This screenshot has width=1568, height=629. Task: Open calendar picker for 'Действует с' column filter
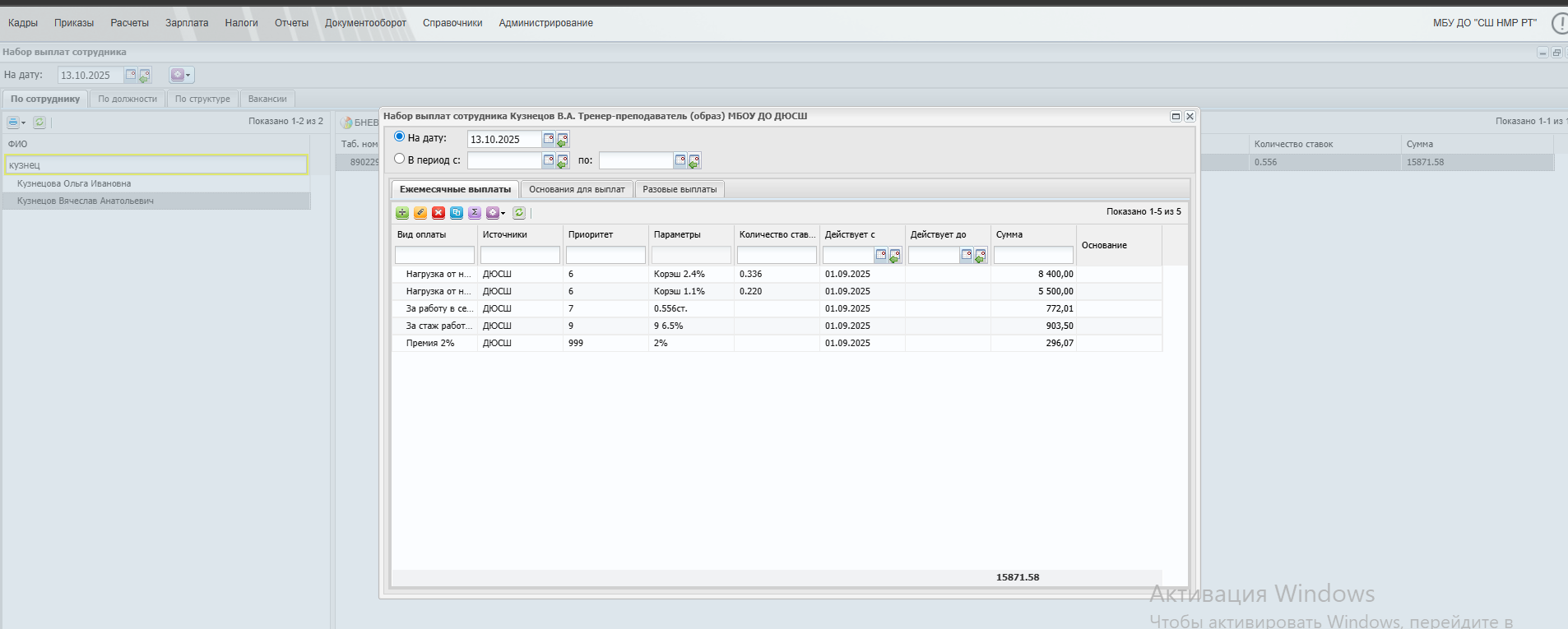coord(881,256)
